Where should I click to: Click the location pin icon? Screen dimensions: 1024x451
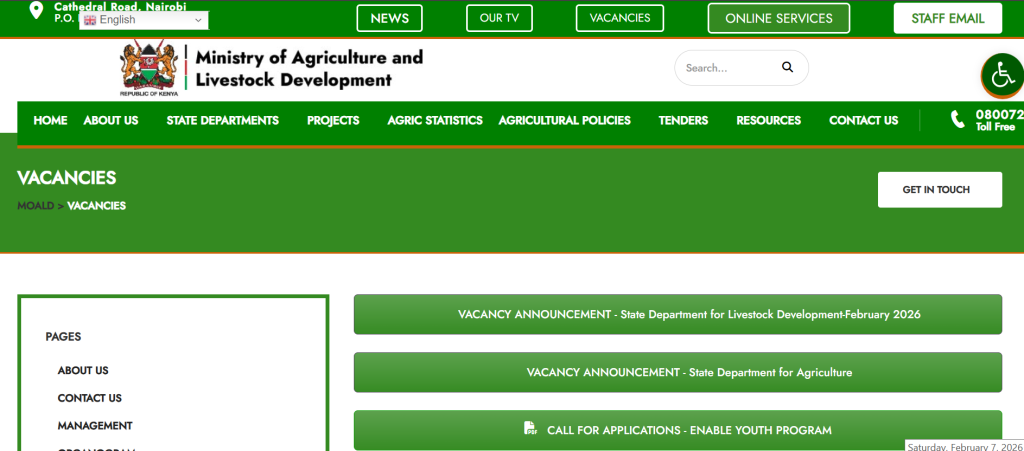(x=36, y=11)
